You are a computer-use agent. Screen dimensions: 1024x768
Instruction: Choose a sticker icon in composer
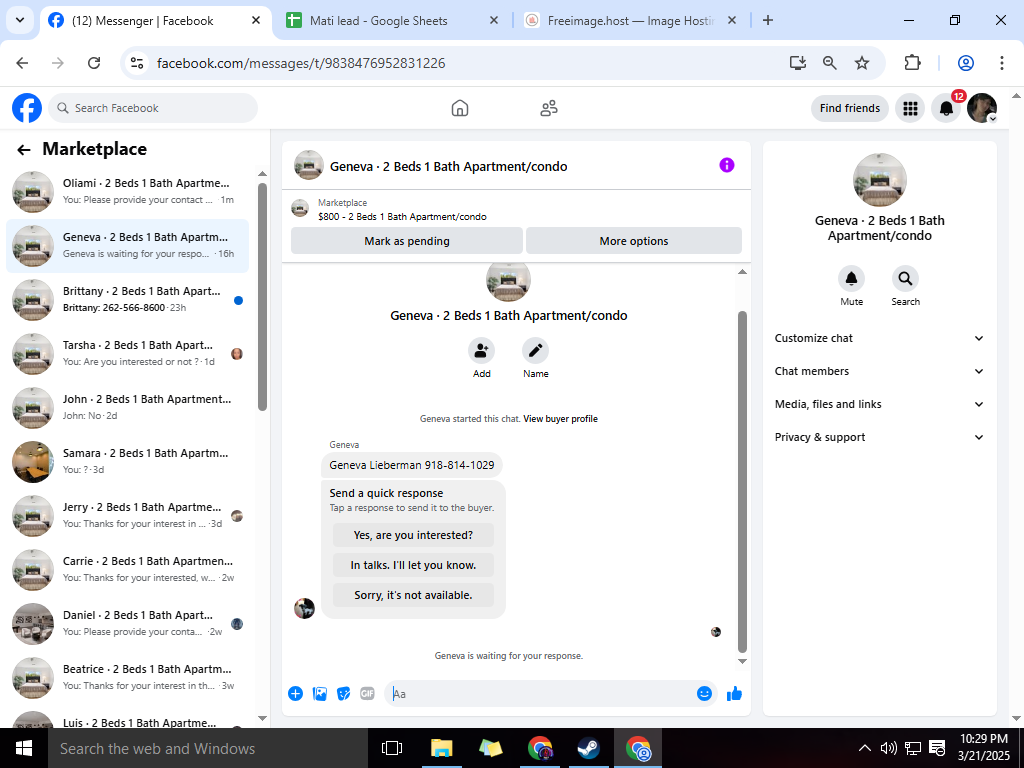click(x=344, y=694)
